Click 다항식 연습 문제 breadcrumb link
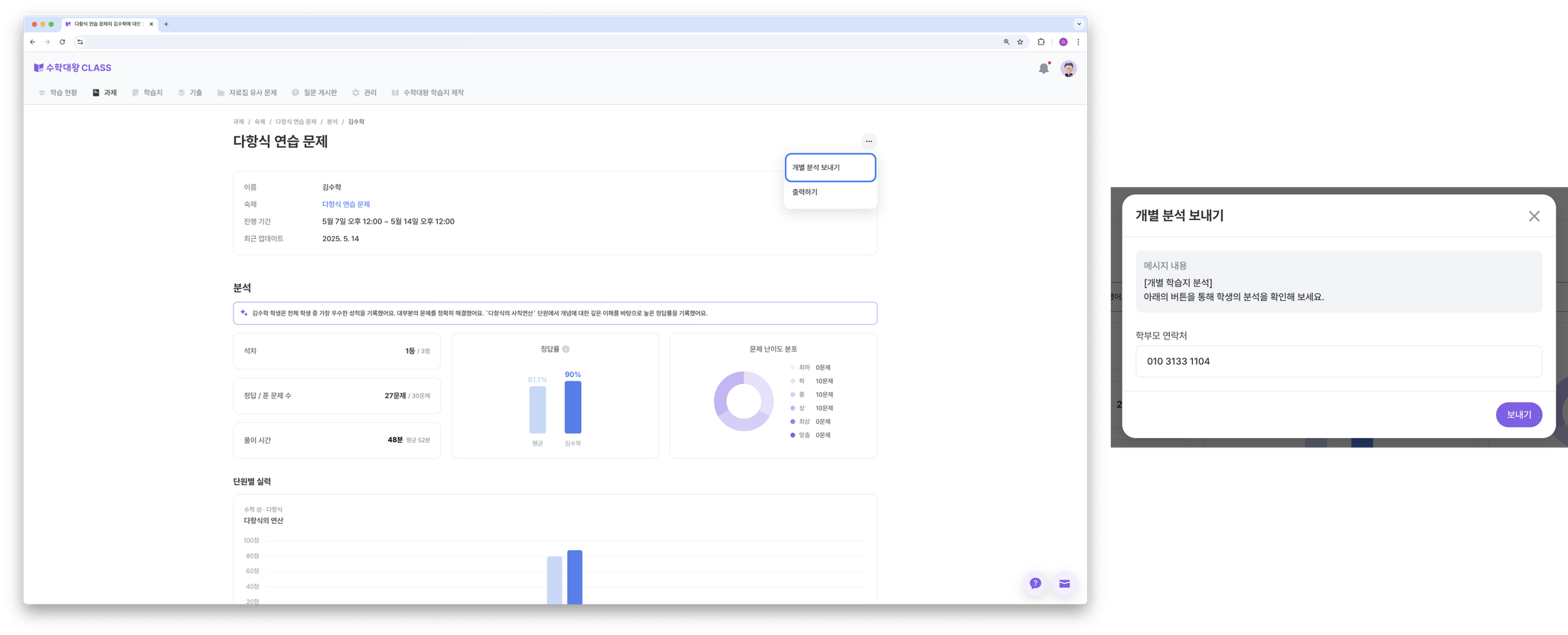The image size is (1568, 635). click(x=296, y=122)
